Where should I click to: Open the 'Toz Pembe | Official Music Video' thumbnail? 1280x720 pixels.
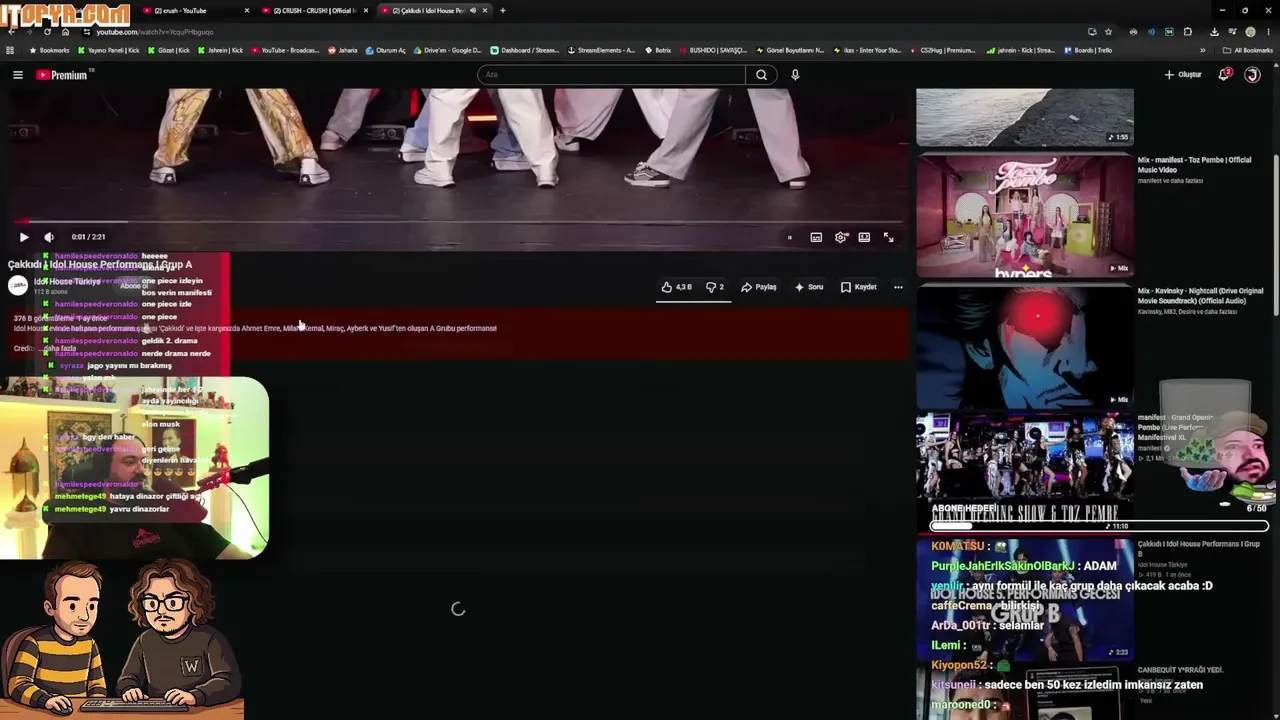tap(1025, 215)
